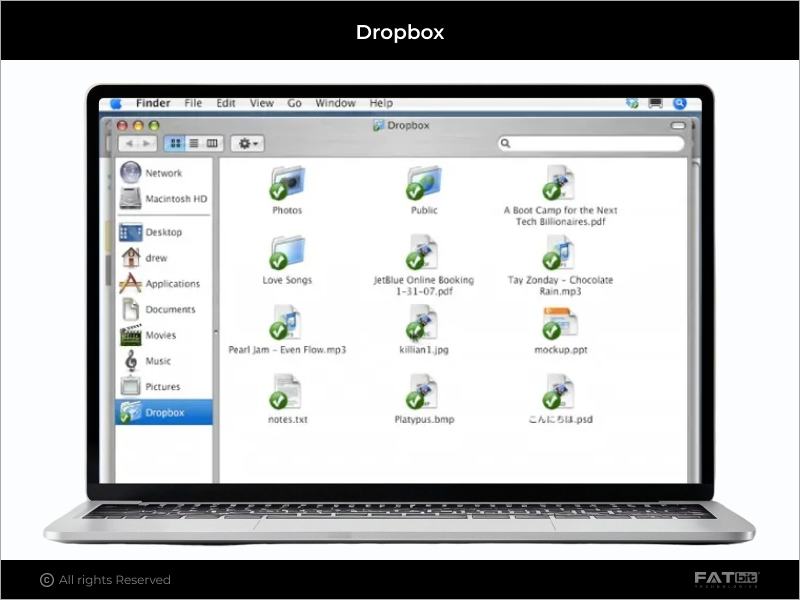Click the notes.txt file name
800x600 pixels.
coord(288,419)
